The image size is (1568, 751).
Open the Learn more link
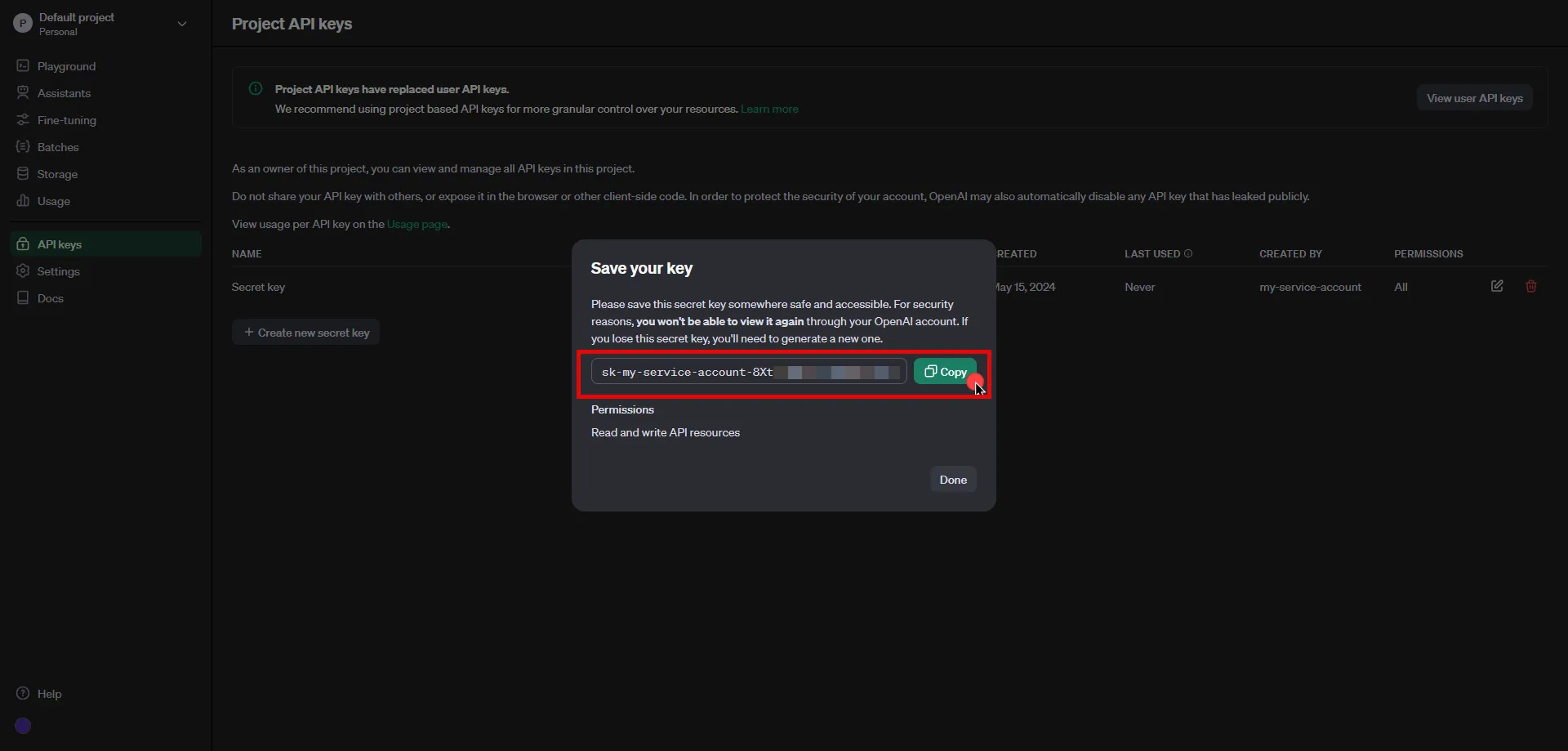(768, 109)
